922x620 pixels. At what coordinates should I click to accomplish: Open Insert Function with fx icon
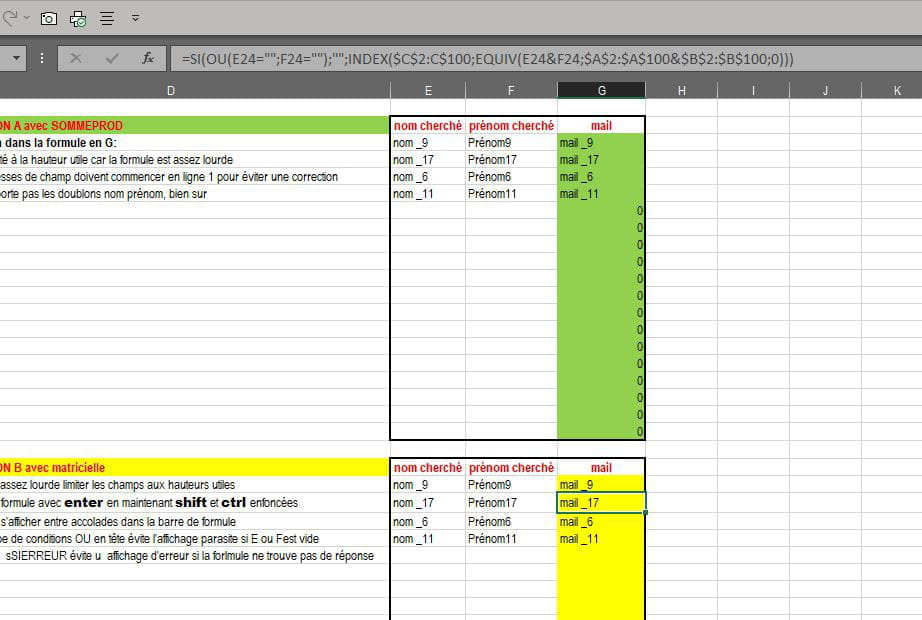pyautogui.click(x=148, y=58)
